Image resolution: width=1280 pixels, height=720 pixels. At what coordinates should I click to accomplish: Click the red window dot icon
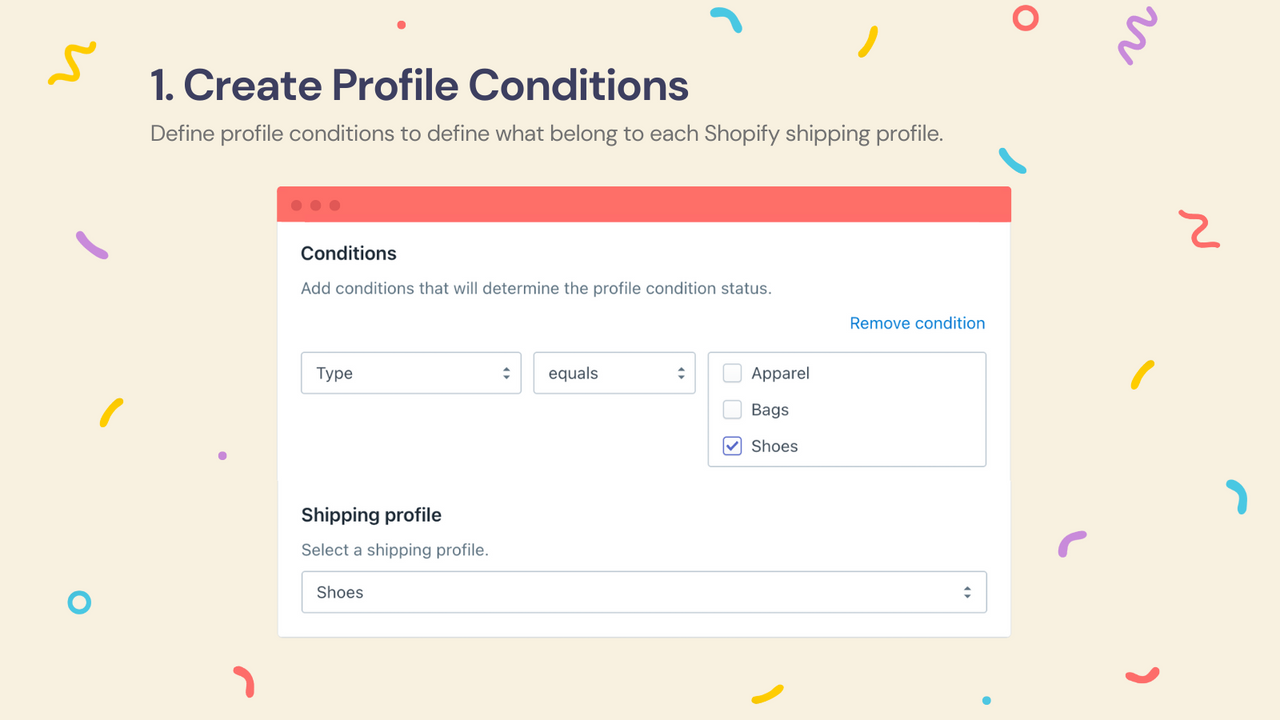point(296,205)
